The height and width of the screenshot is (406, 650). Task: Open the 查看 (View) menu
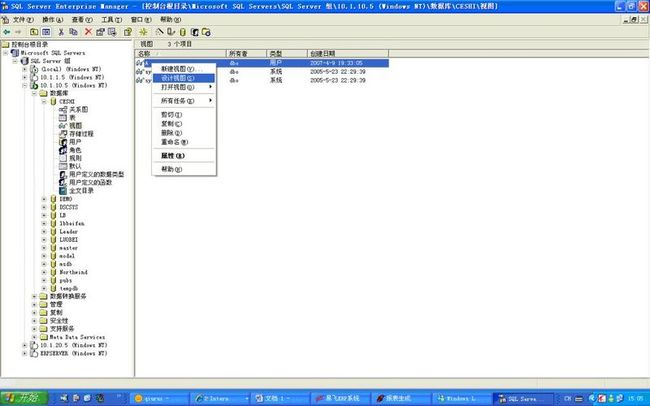click(x=82, y=19)
